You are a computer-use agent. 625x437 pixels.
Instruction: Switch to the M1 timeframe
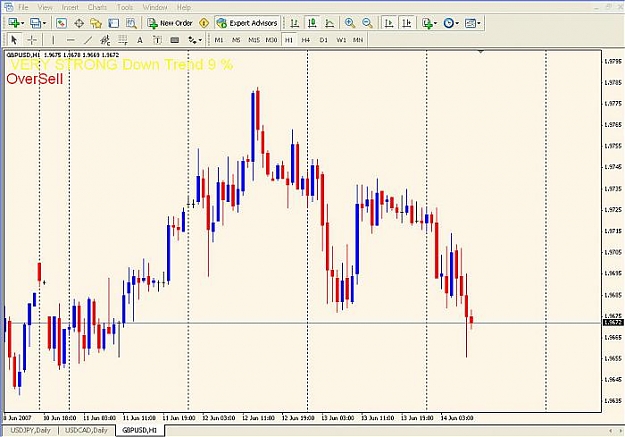219,40
